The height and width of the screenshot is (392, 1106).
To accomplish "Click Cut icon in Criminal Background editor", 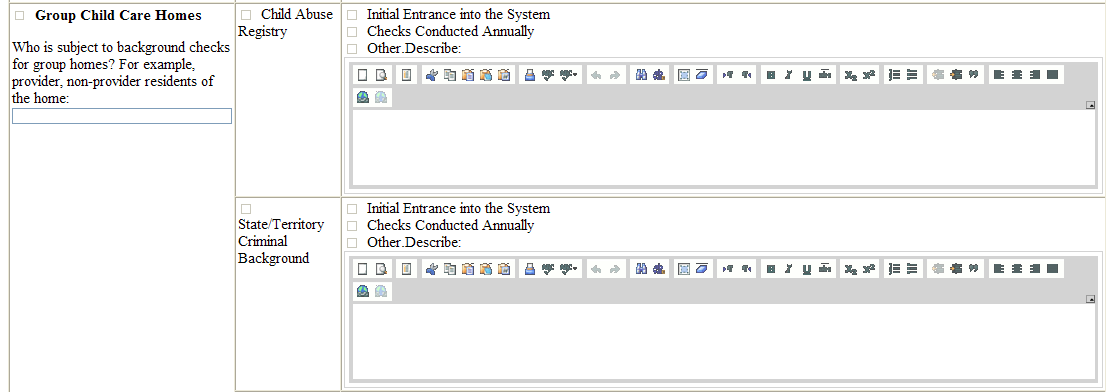I will point(432,269).
